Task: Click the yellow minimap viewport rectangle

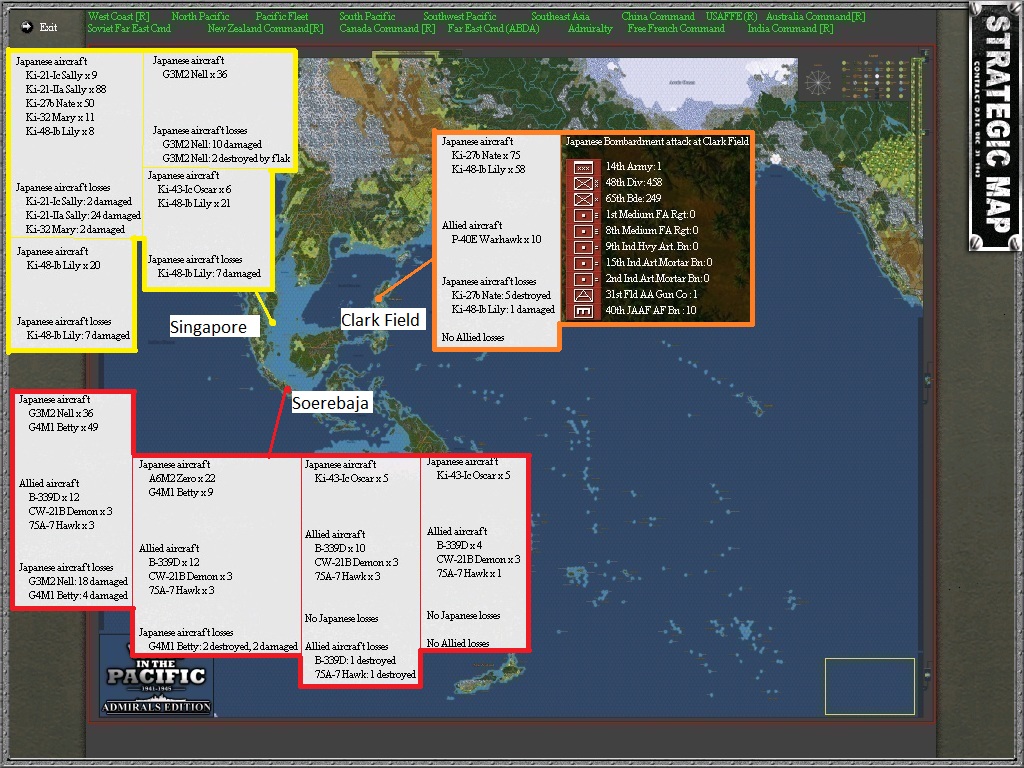Action: pos(869,686)
